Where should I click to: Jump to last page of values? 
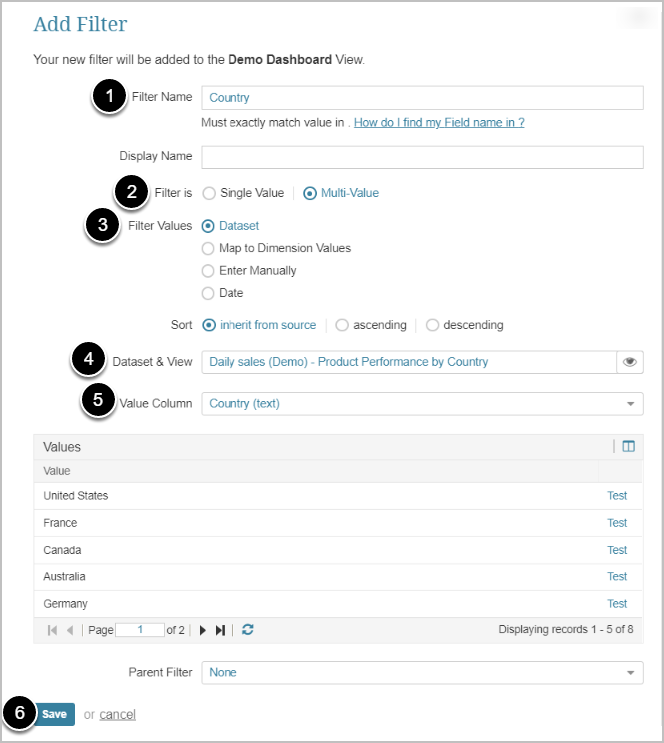[x=221, y=630]
